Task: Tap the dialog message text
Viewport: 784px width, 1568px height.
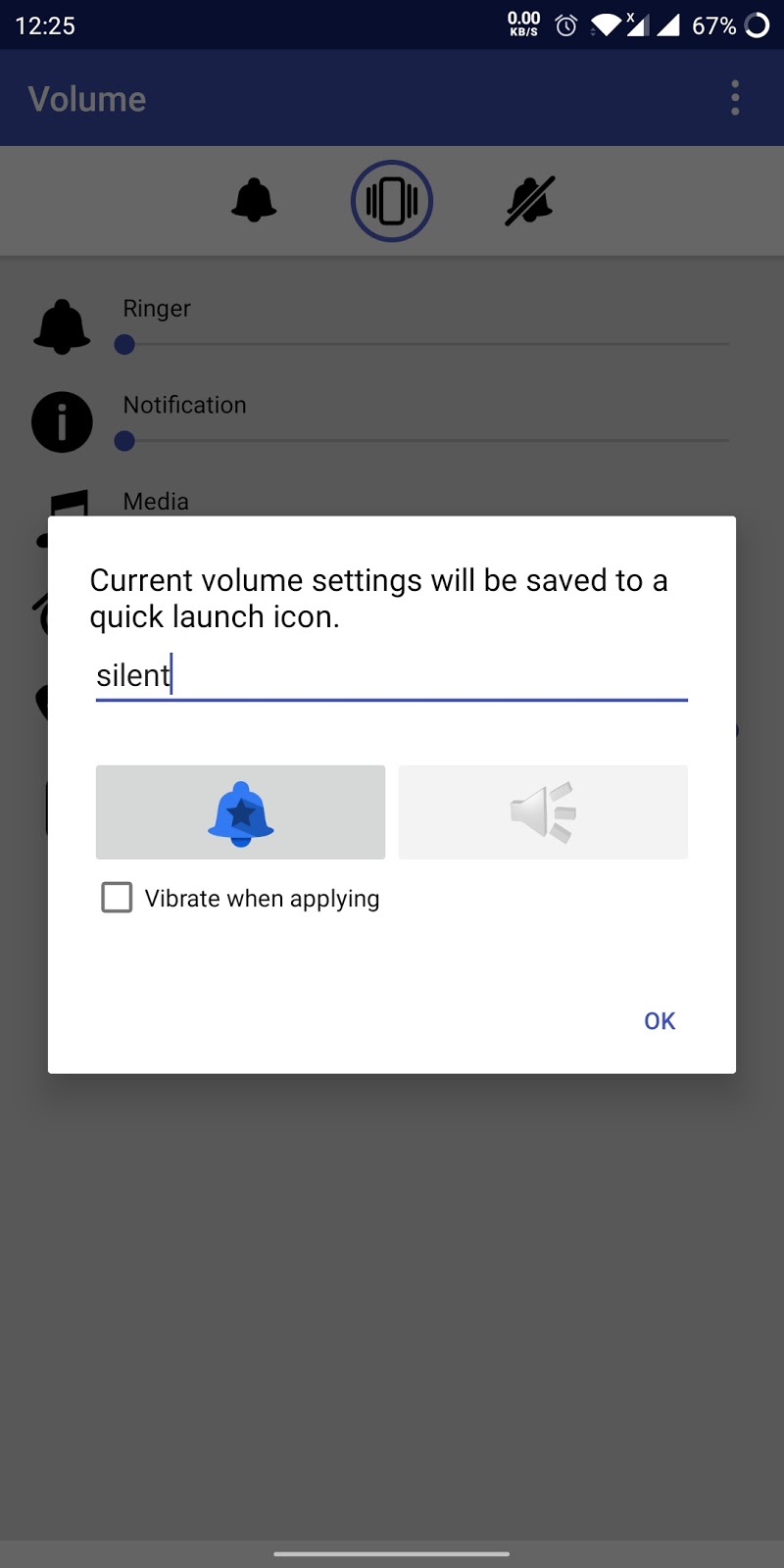Action: pyautogui.click(x=379, y=598)
